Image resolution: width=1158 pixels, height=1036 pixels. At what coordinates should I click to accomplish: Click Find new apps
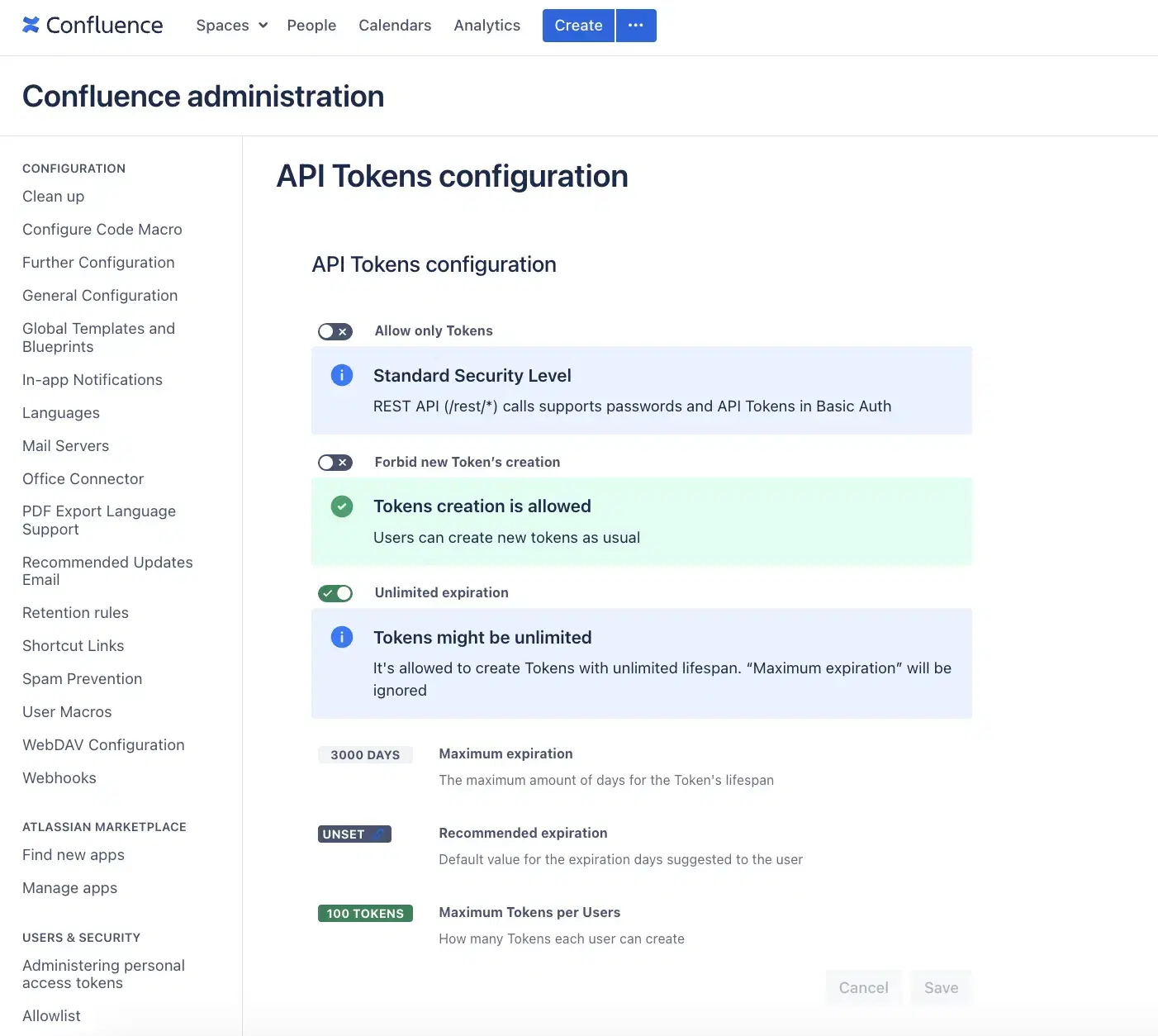(x=74, y=855)
